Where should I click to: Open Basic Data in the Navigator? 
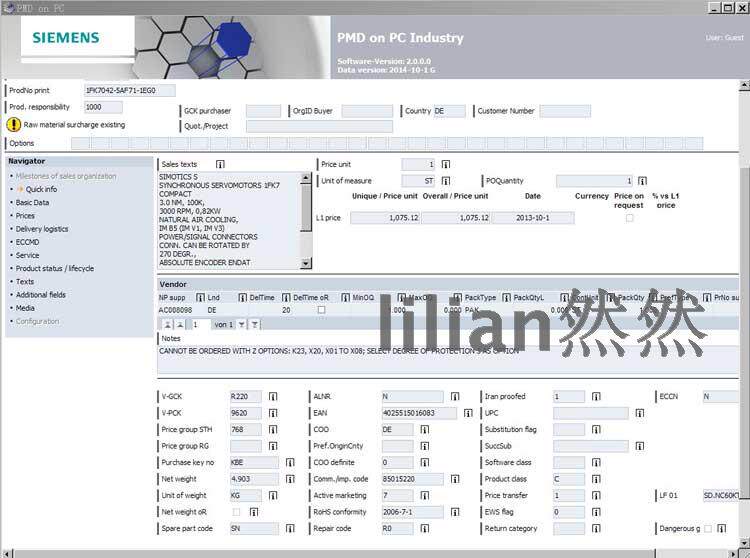[x=33, y=203]
